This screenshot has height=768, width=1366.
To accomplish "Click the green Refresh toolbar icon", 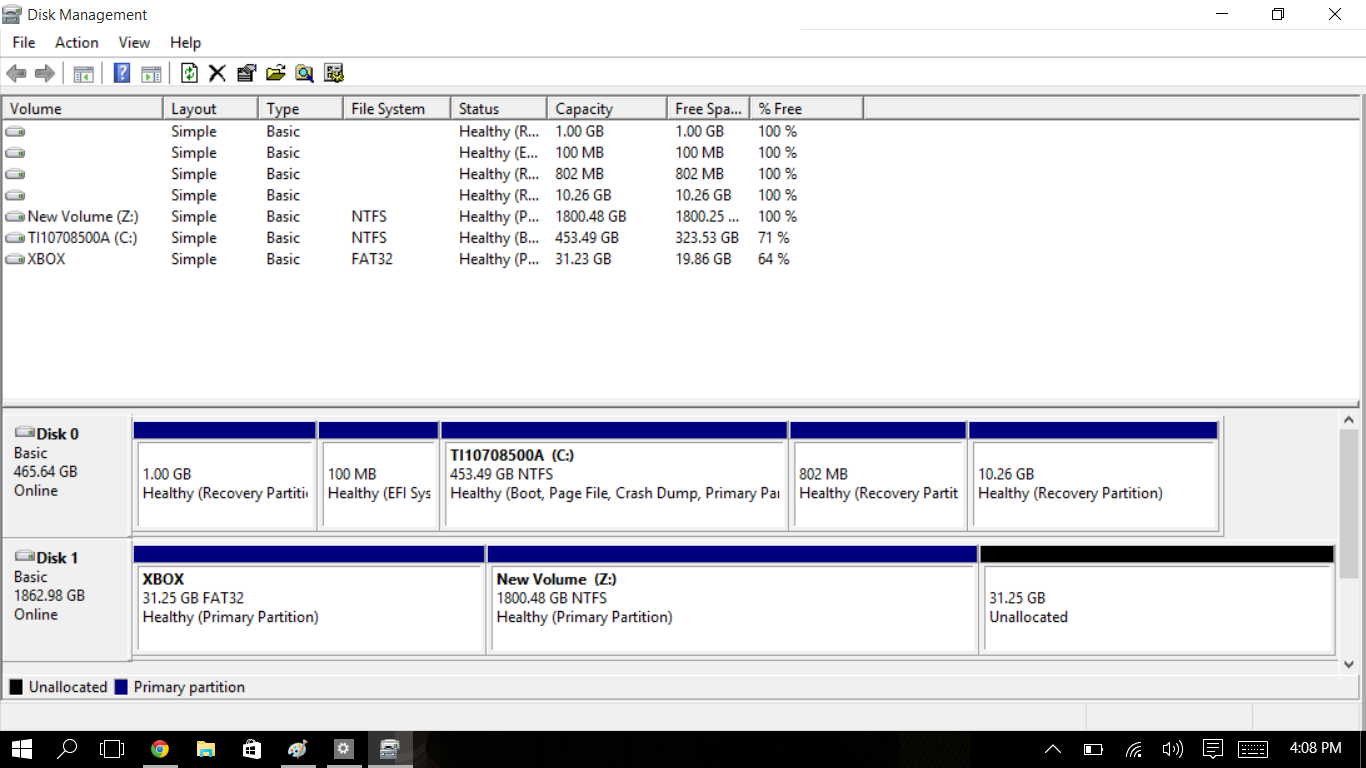I will 189,73.
